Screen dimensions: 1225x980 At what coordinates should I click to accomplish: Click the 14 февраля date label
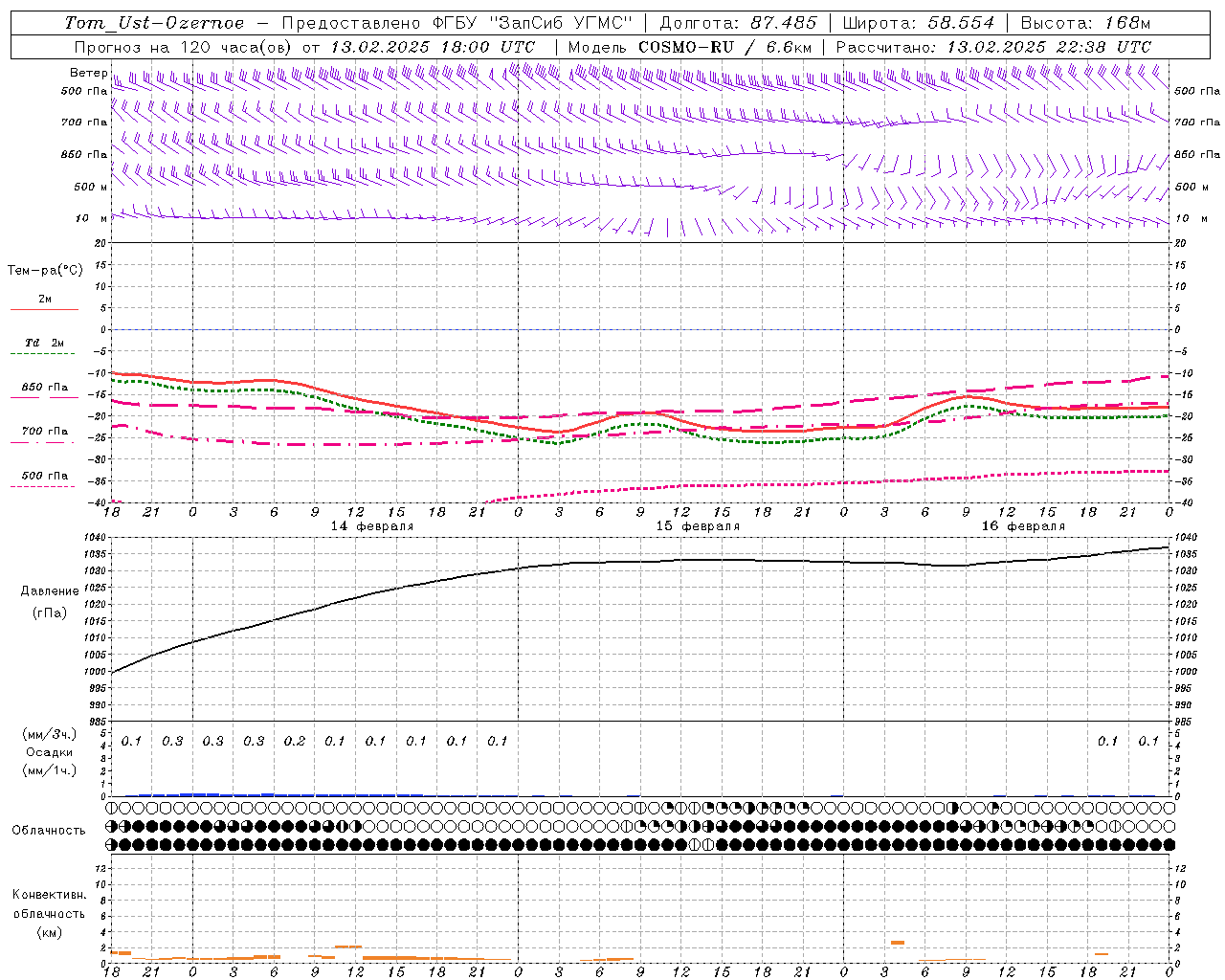[x=372, y=526]
